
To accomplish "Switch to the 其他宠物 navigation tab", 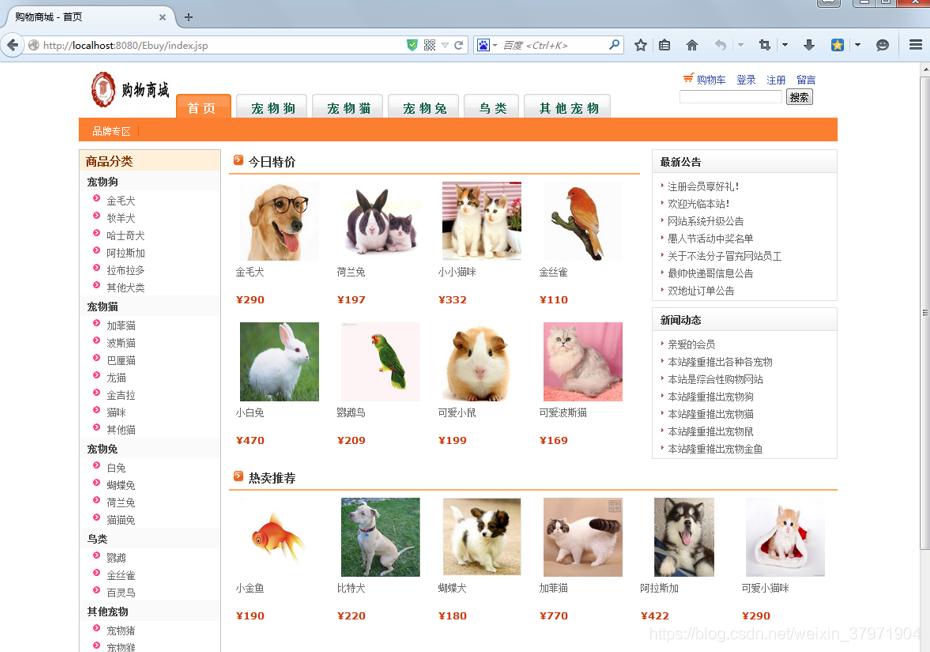I will (568, 107).
